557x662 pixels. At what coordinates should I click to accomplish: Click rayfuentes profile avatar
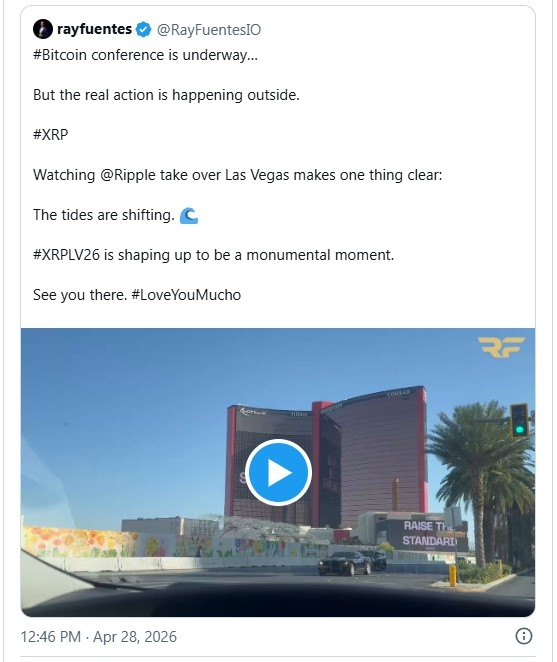(x=43, y=29)
